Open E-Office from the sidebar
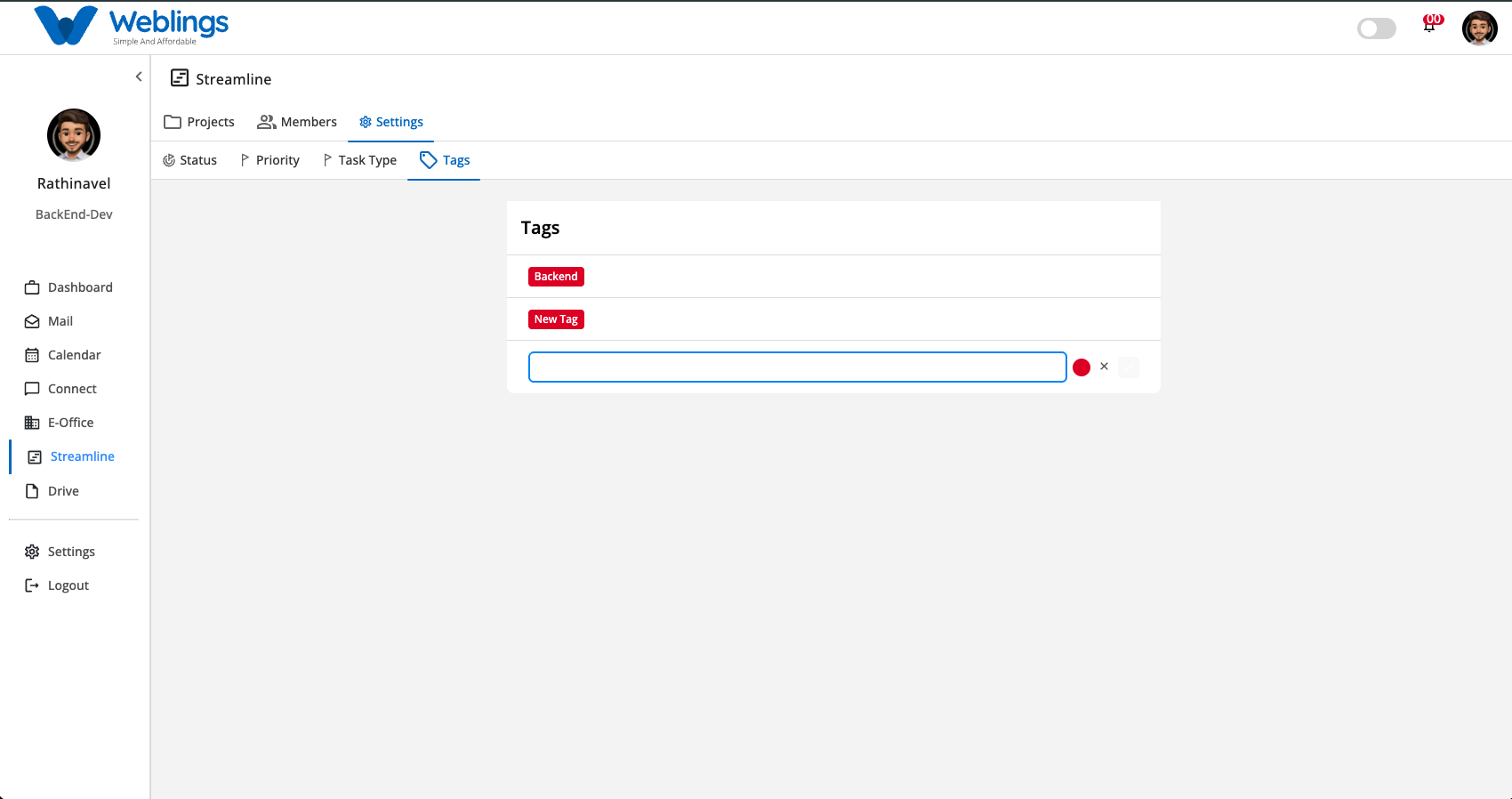This screenshot has height=799, width=1512. pyautogui.click(x=59, y=423)
